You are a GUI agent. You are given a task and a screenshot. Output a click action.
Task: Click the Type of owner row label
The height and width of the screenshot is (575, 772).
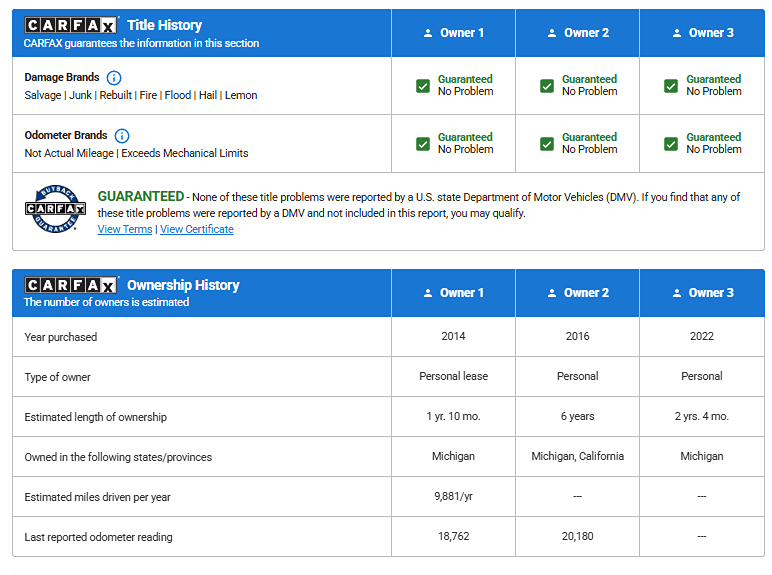pyautogui.click(x=58, y=377)
